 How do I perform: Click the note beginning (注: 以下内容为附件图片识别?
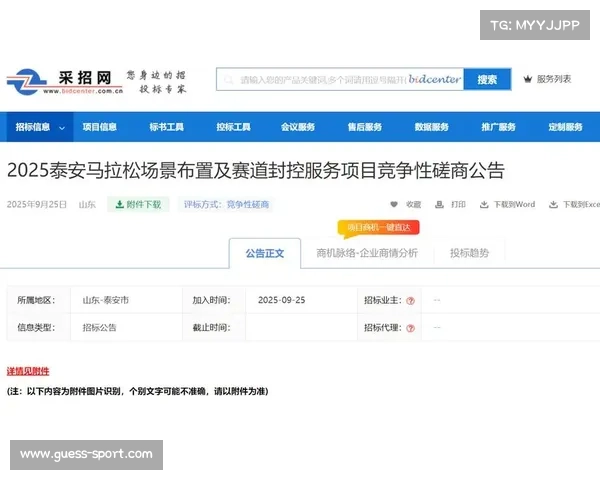pyautogui.click(x=138, y=391)
